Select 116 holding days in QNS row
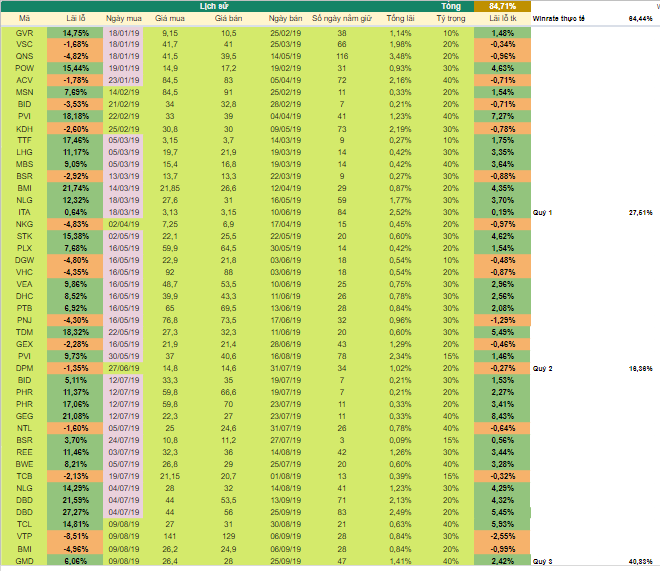Viewport: 660px width, 571px height. click(342, 56)
